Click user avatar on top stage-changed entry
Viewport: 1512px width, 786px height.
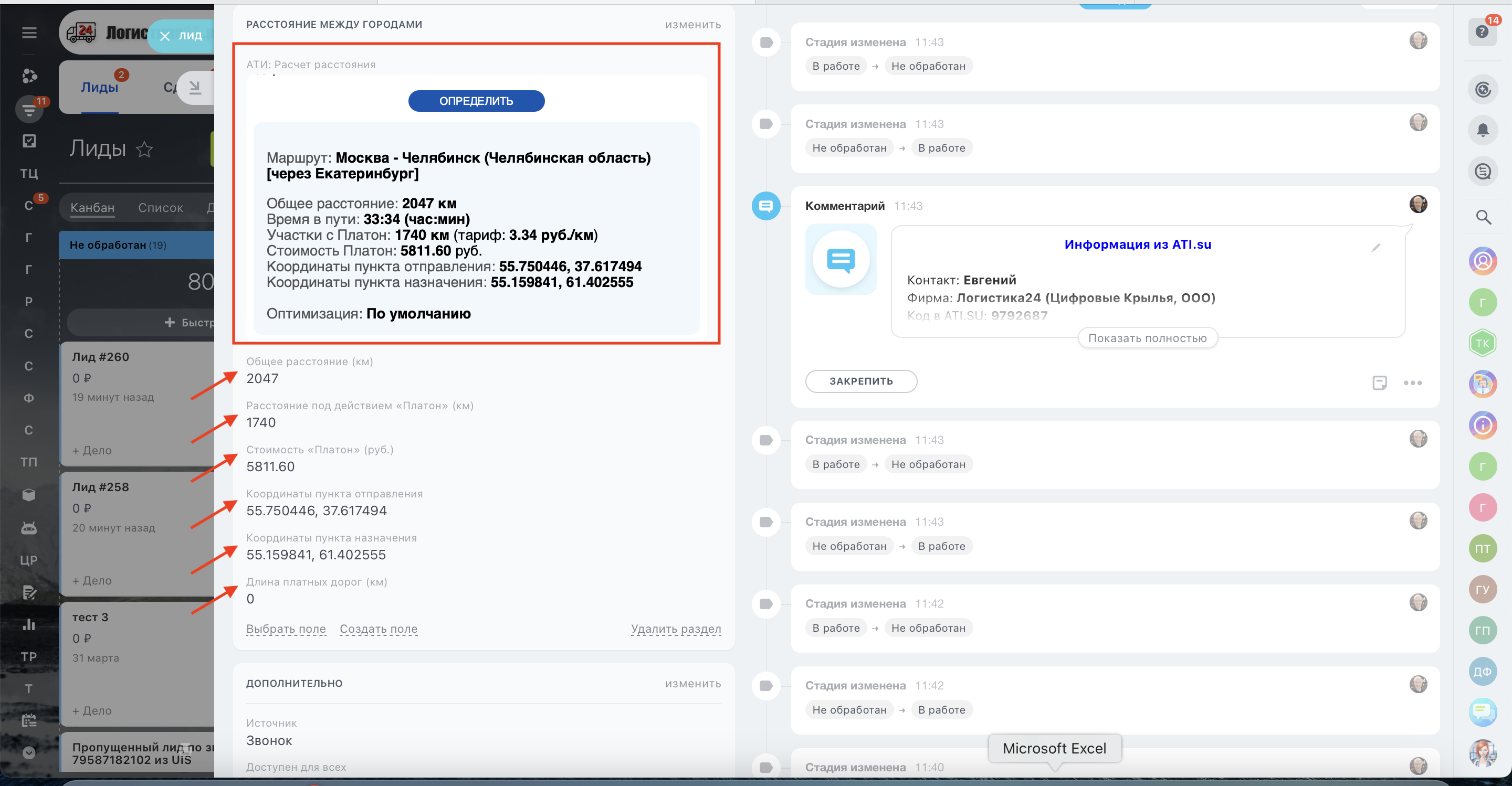coord(1418,40)
